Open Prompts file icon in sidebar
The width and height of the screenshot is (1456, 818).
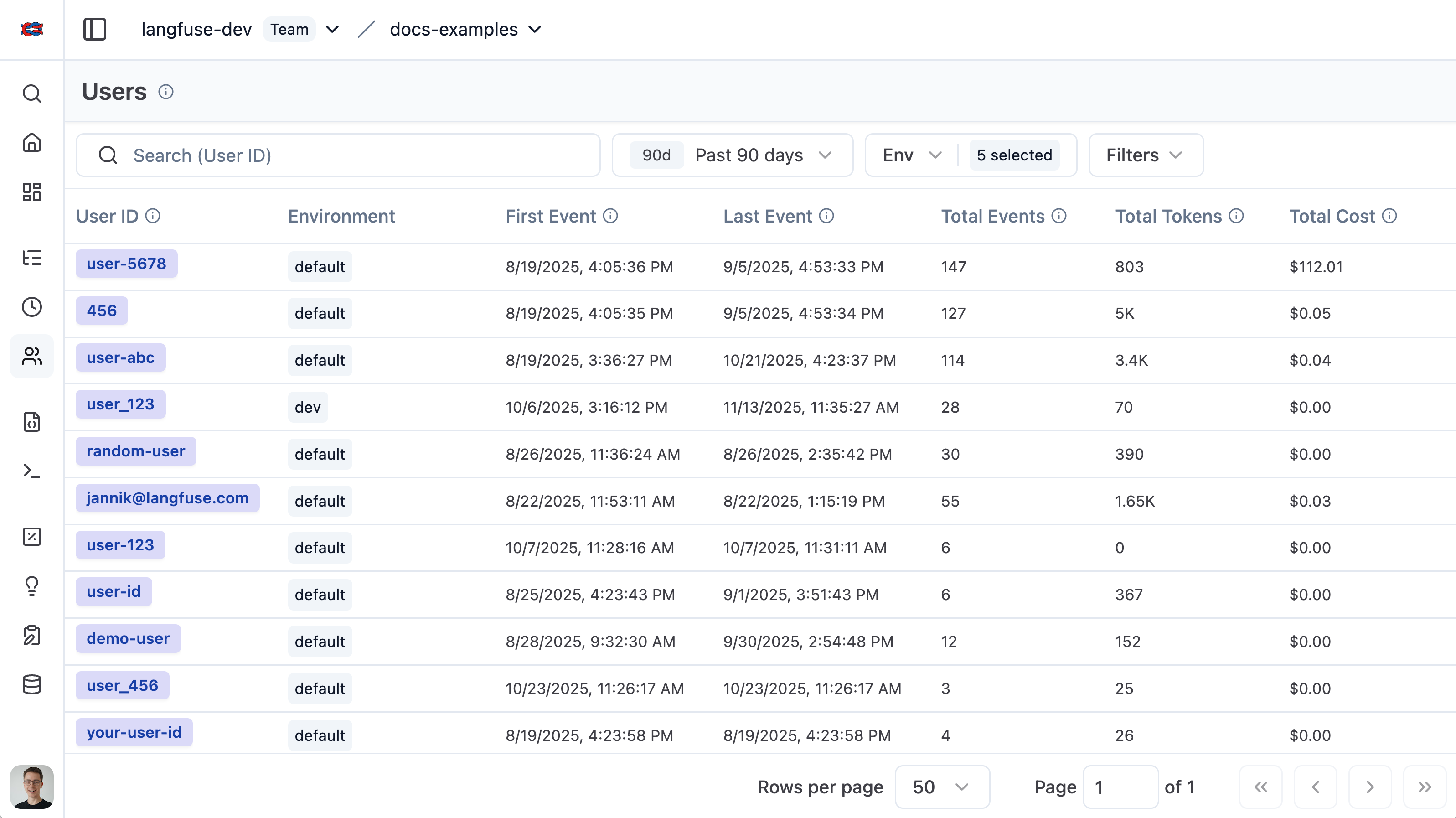click(x=31, y=422)
